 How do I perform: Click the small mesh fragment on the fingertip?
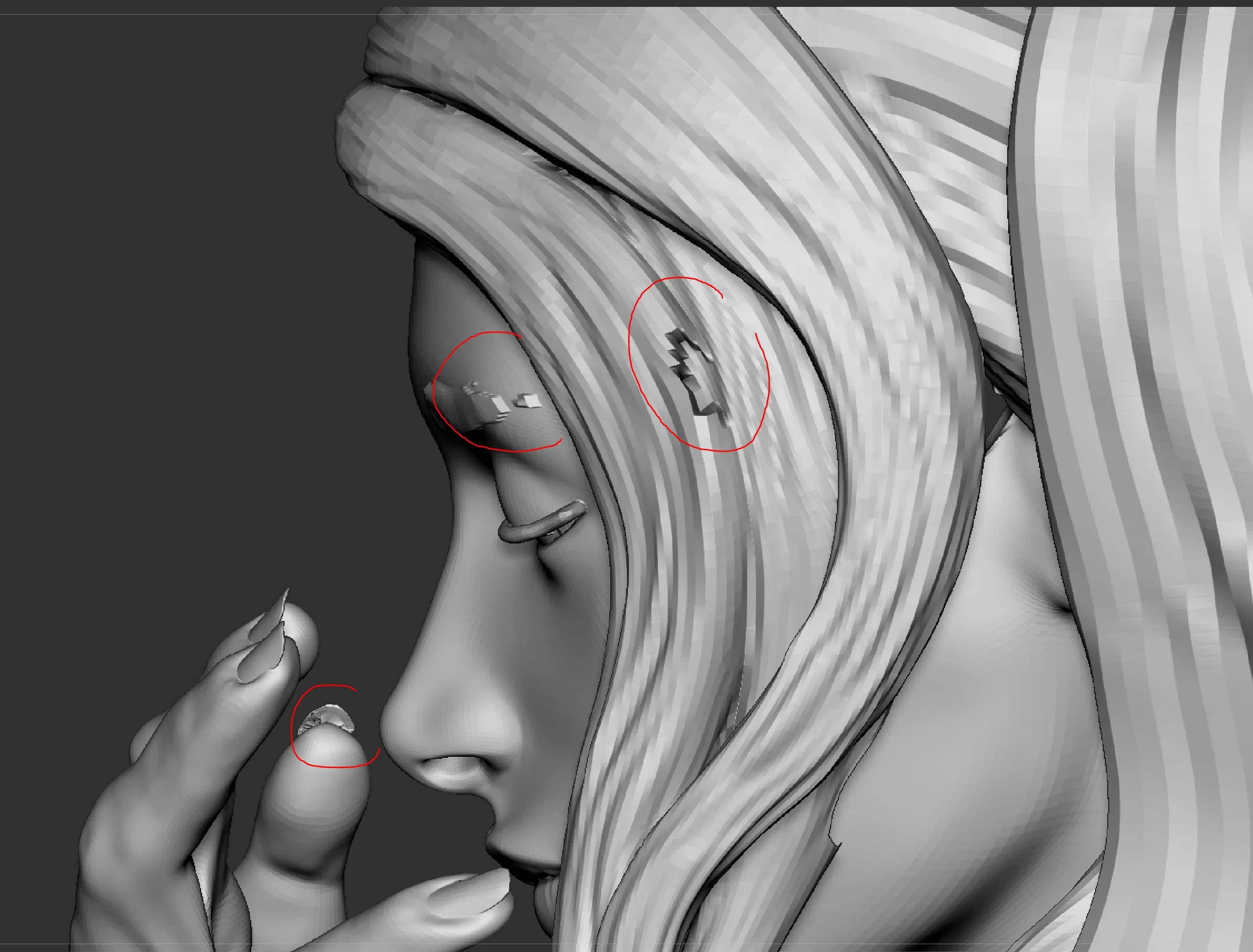327,720
